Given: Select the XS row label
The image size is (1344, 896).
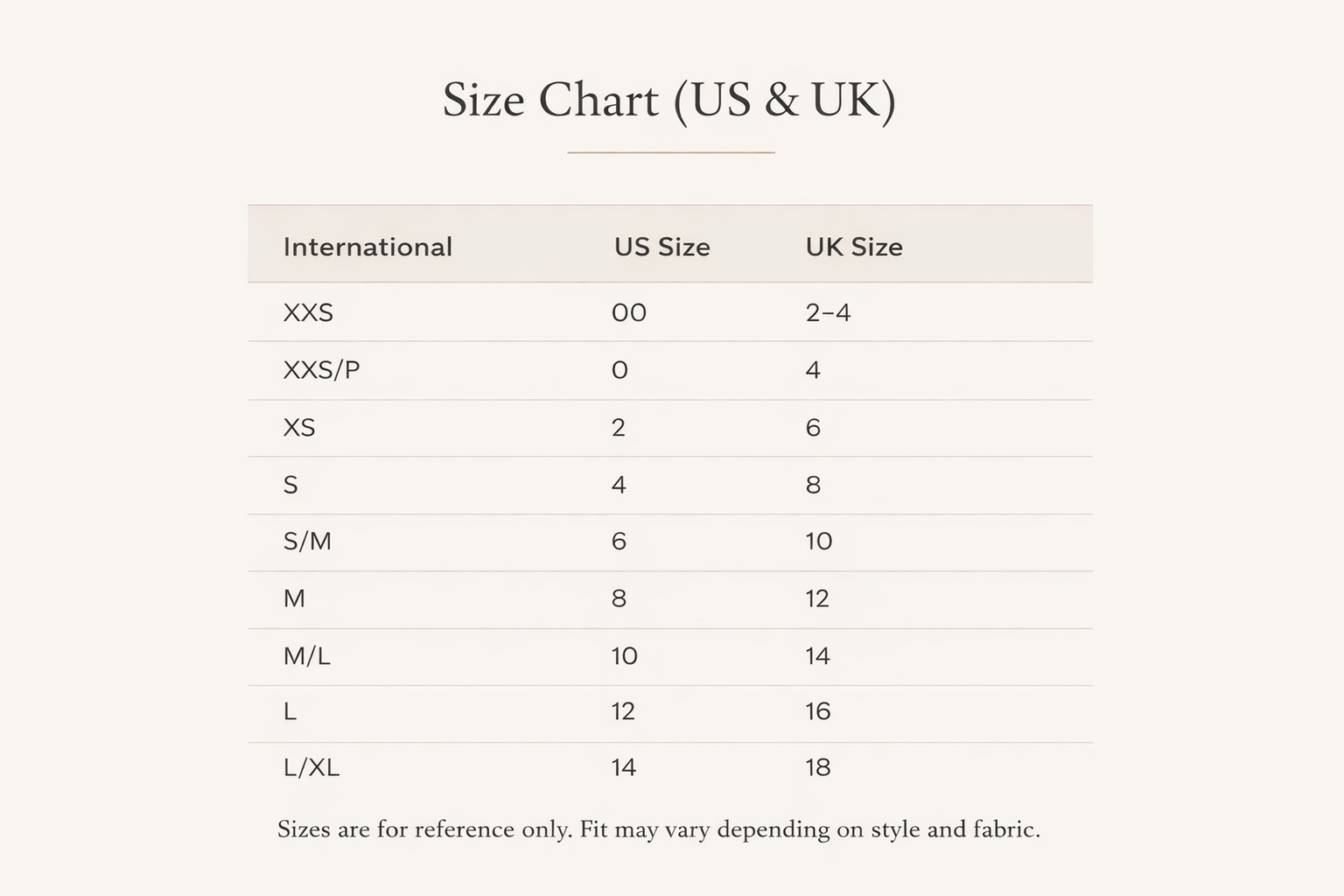Looking at the screenshot, I should tap(299, 428).
